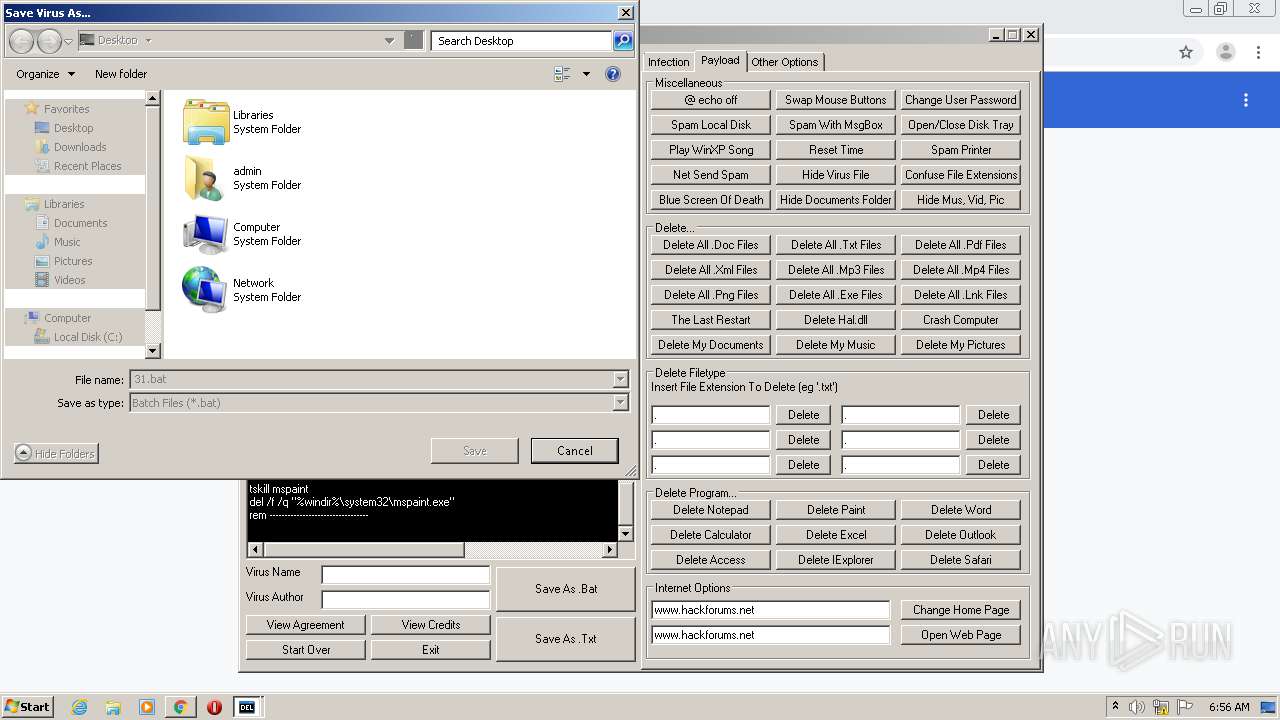Screen dimensions: 1280x720
Task: Click horizontal scrollbar in code preview
Action: click(433, 550)
